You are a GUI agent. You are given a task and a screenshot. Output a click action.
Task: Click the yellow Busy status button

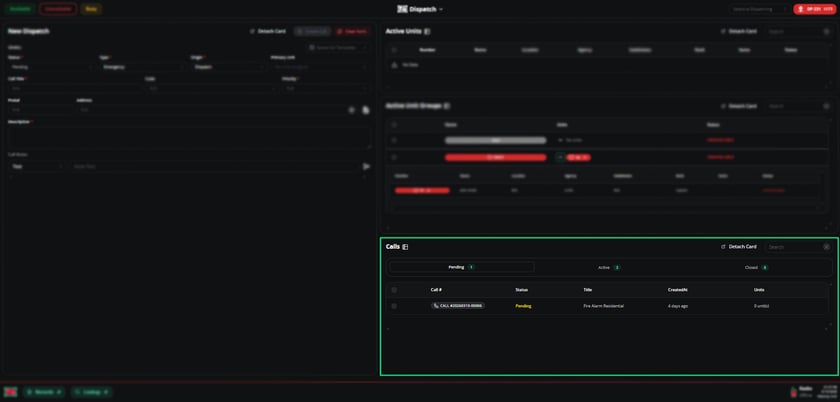tap(91, 9)
